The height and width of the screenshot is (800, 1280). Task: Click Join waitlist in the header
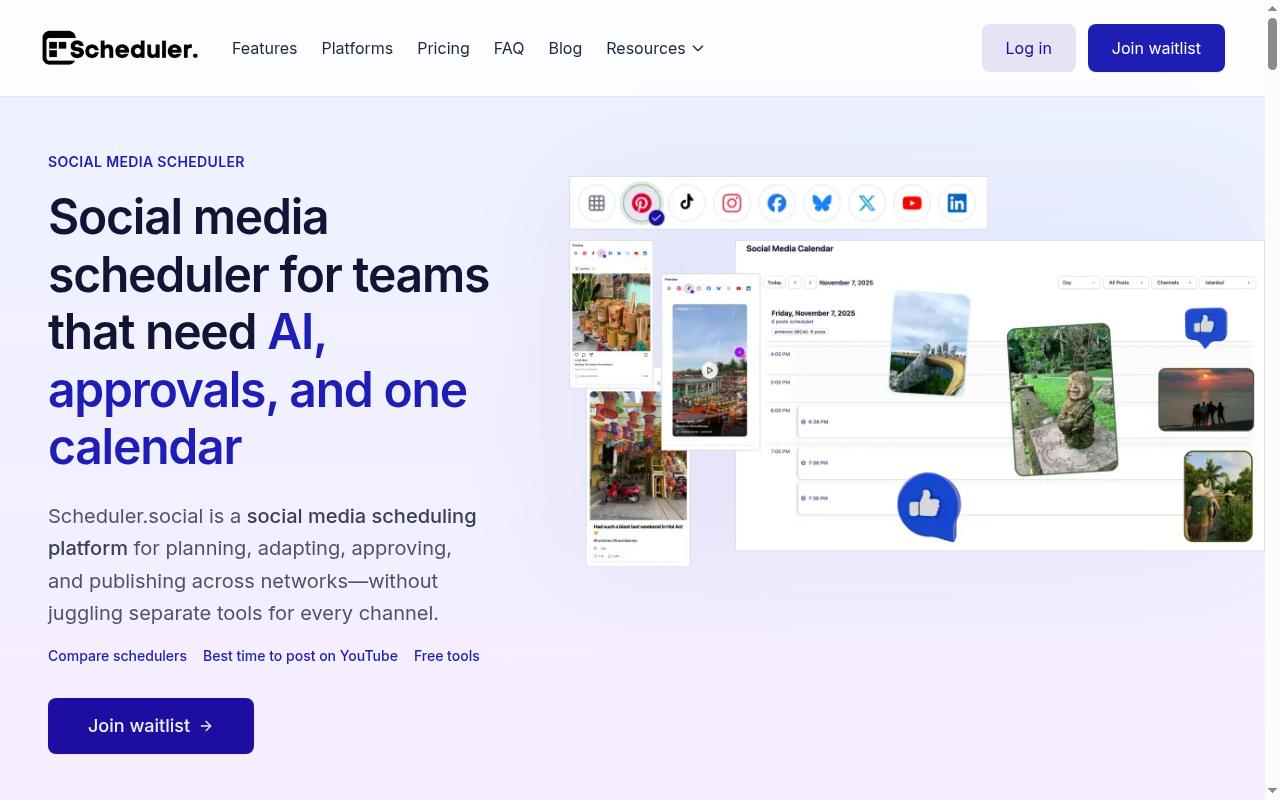[x=1156, y=48]
